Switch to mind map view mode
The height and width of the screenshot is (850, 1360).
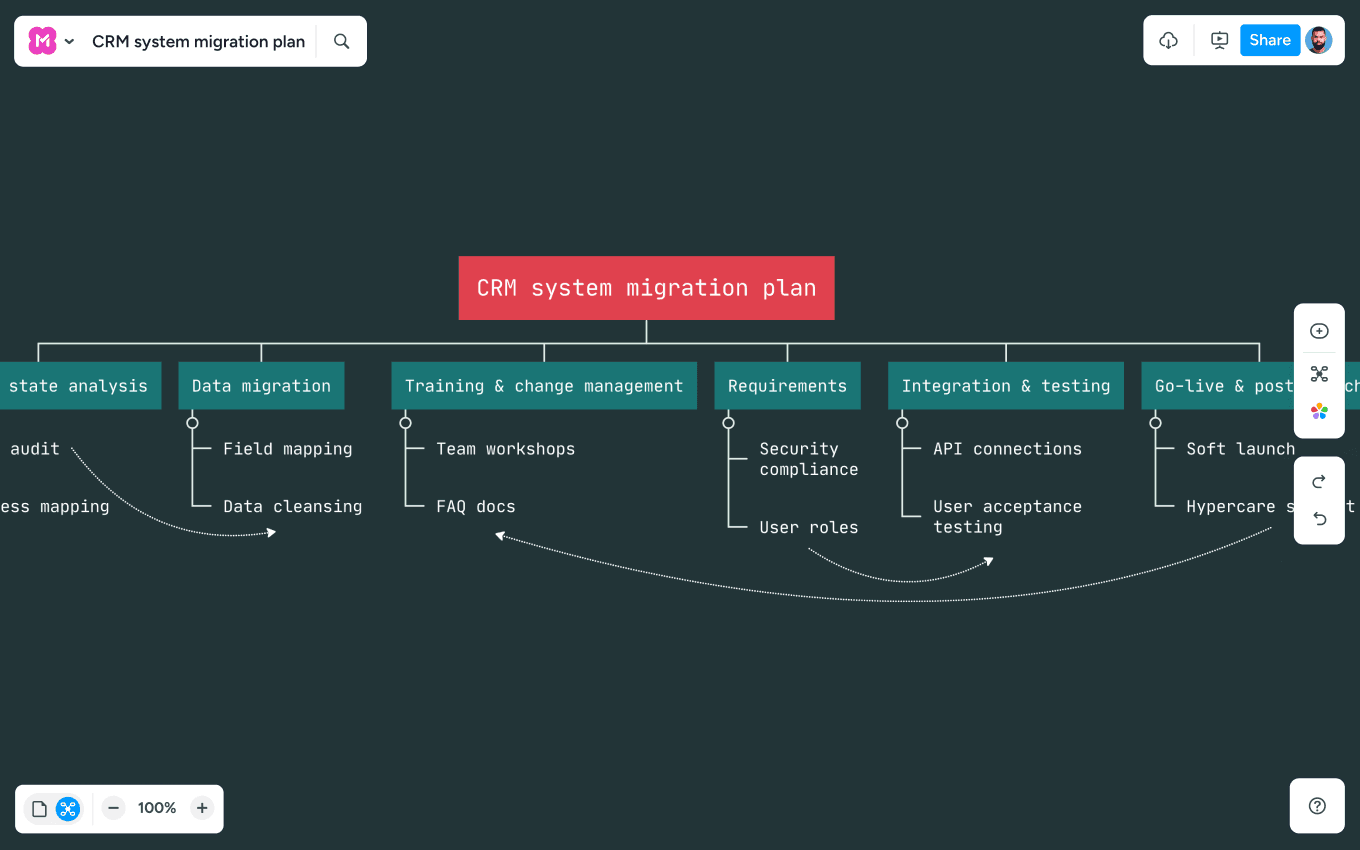tap(68, 809)
